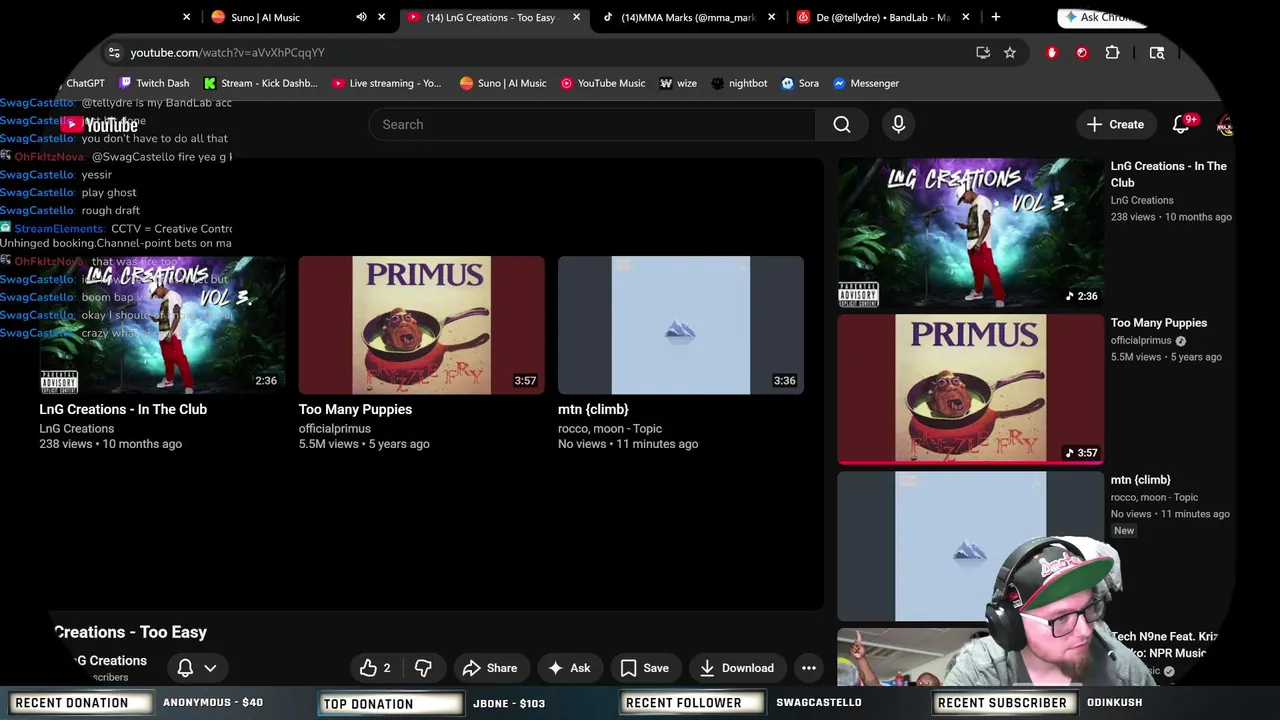Open YouTube notifications bell with 9+ badge
1280x720 pixels.
click(x=1181, y=124)
